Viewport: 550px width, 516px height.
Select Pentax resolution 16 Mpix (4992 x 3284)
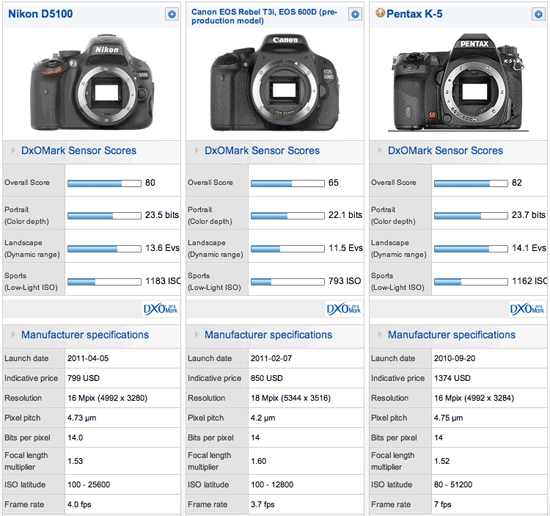pyautogui.click(x=474, y=398)
